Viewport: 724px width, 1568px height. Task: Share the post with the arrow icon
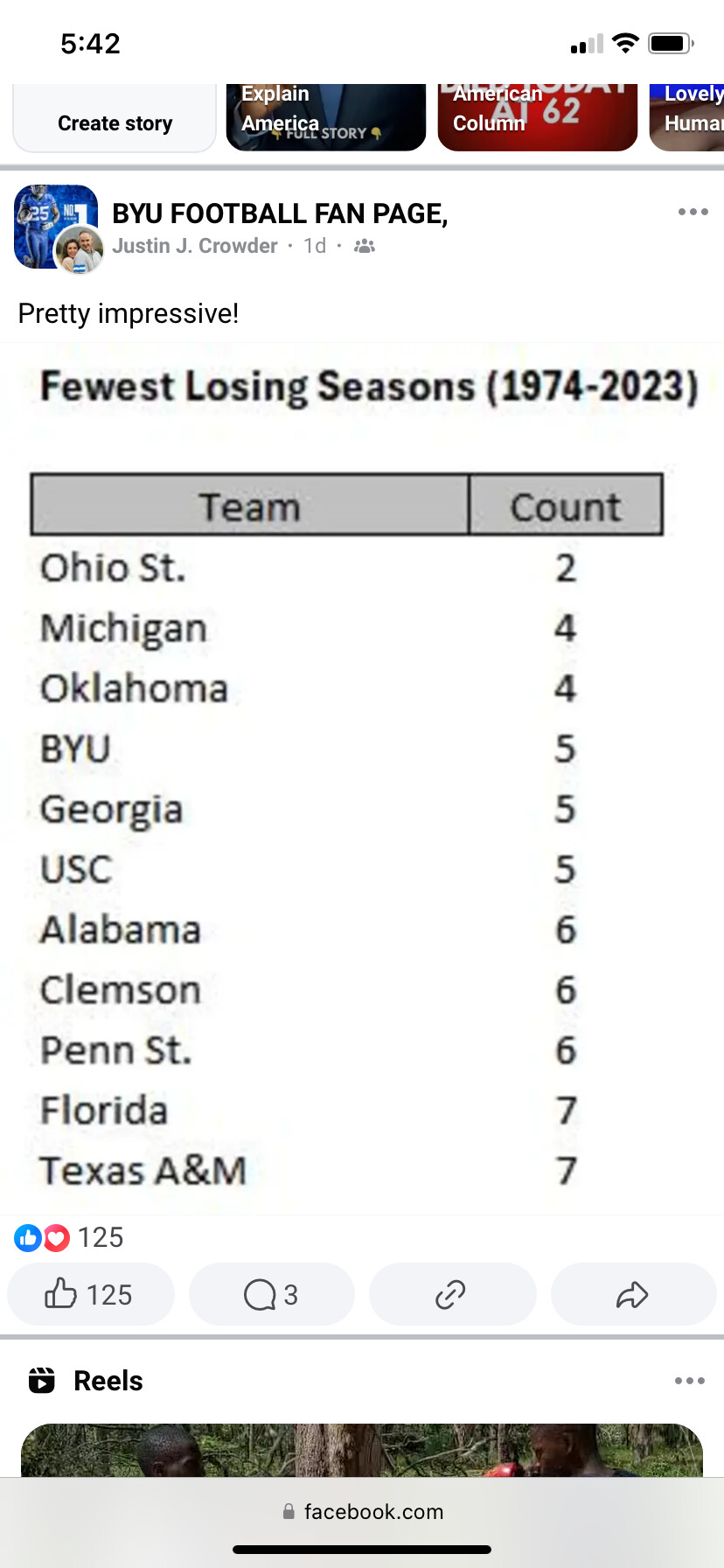[633, 1294]
